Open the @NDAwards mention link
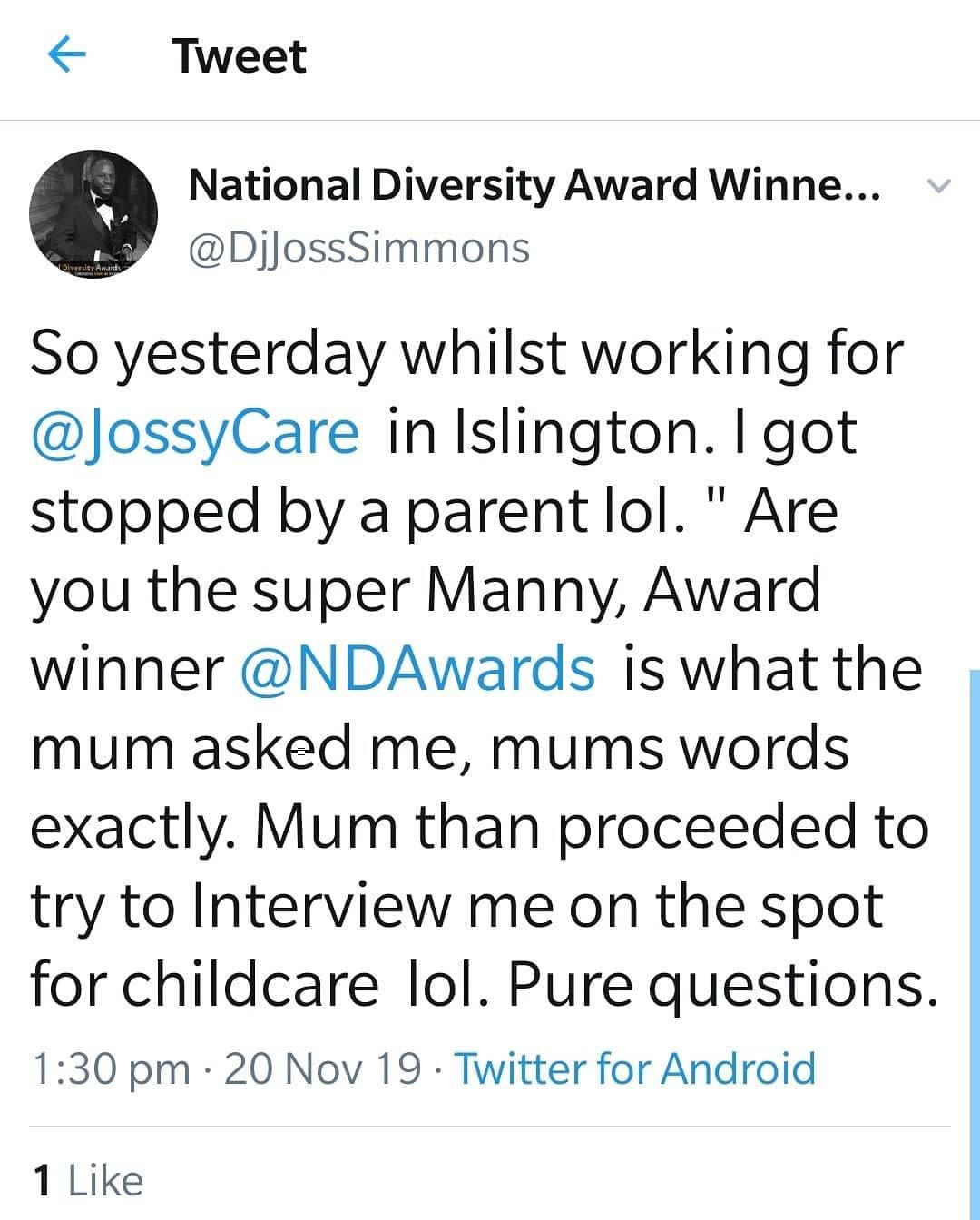This screenshot has width=980, height=1220. coord(417,668)
